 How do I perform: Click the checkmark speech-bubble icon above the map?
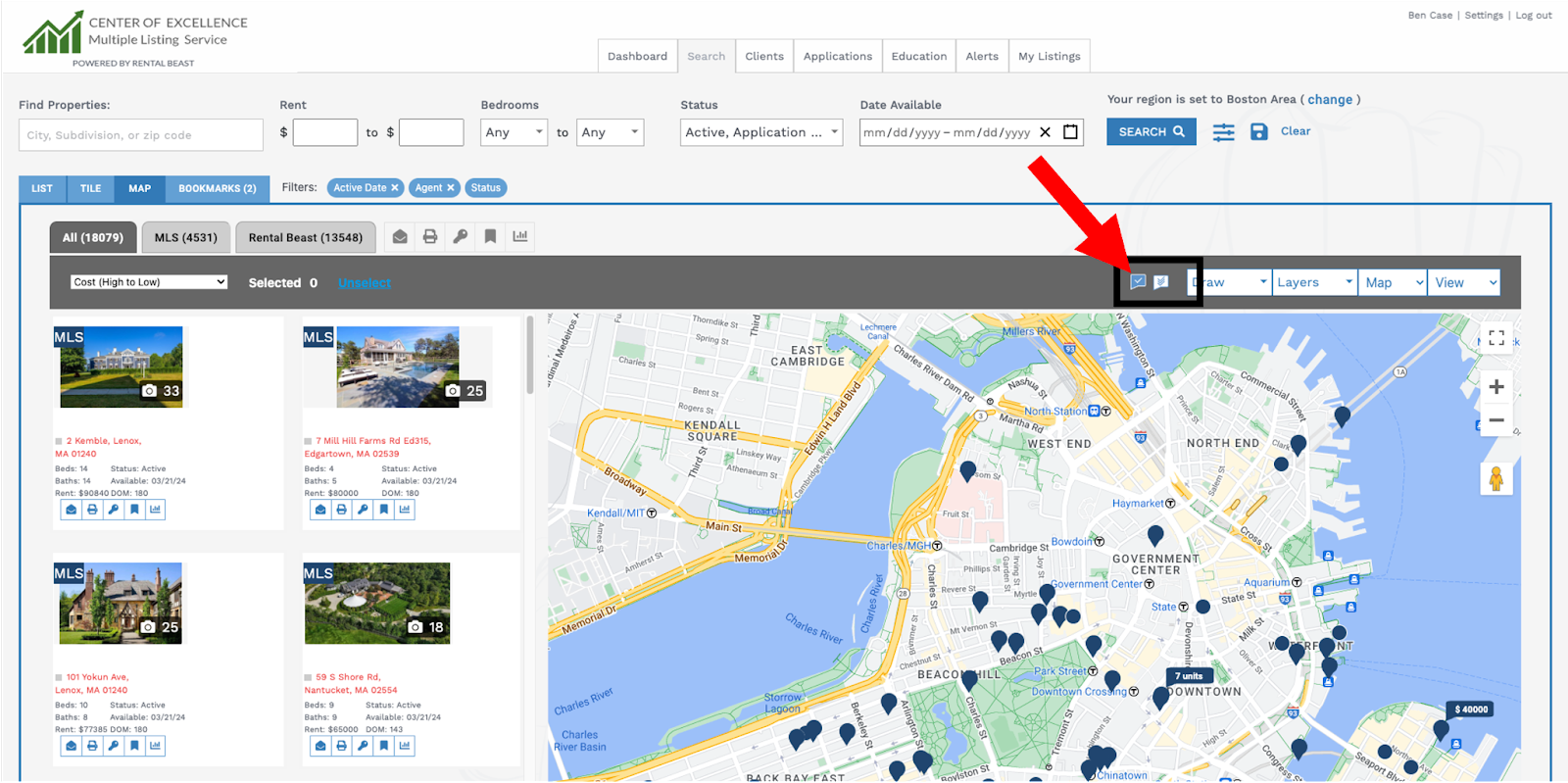coord(1138,282)
